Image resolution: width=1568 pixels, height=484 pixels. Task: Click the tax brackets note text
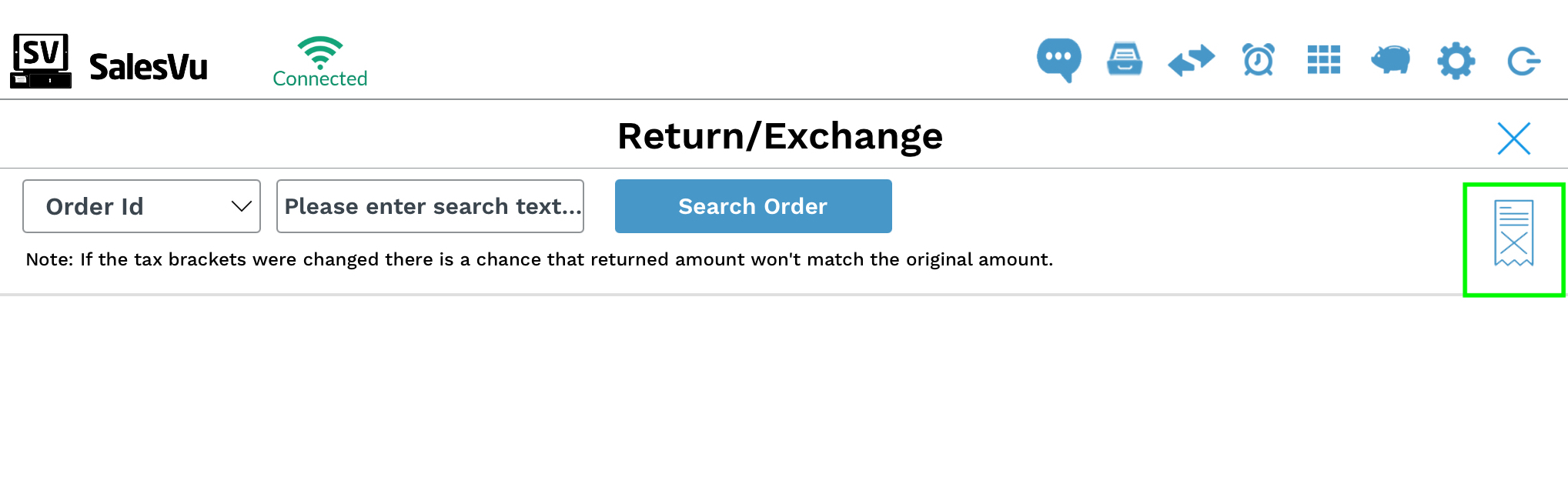click(539, 259)
